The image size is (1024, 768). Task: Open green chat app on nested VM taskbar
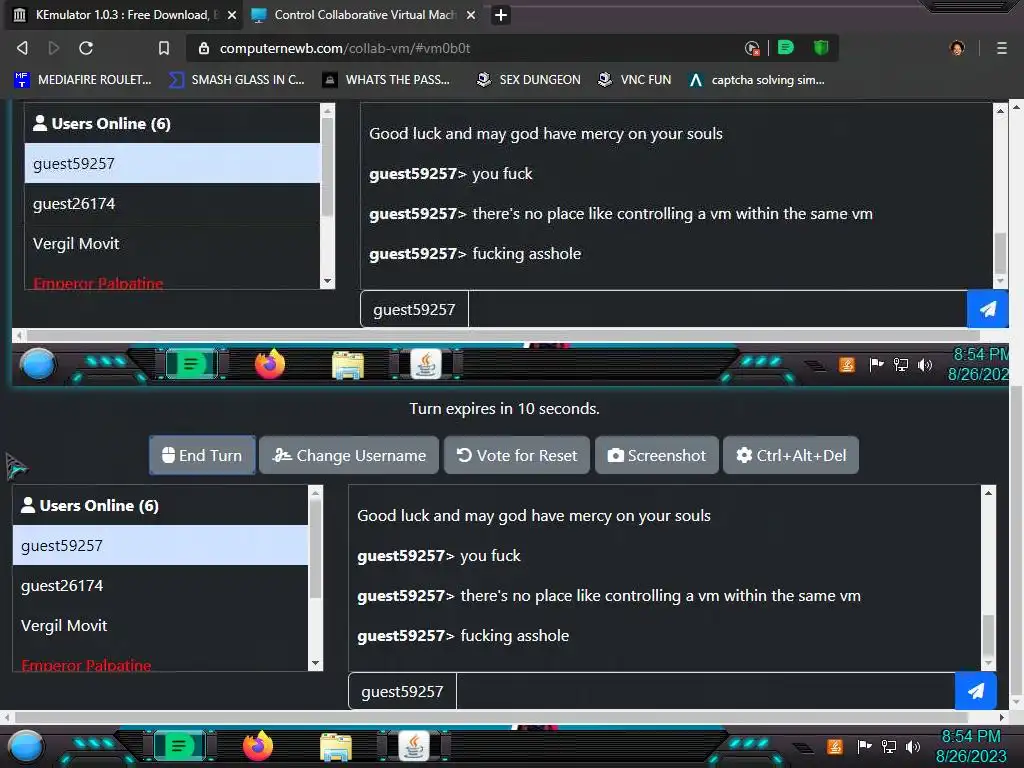tap(191, 364)
